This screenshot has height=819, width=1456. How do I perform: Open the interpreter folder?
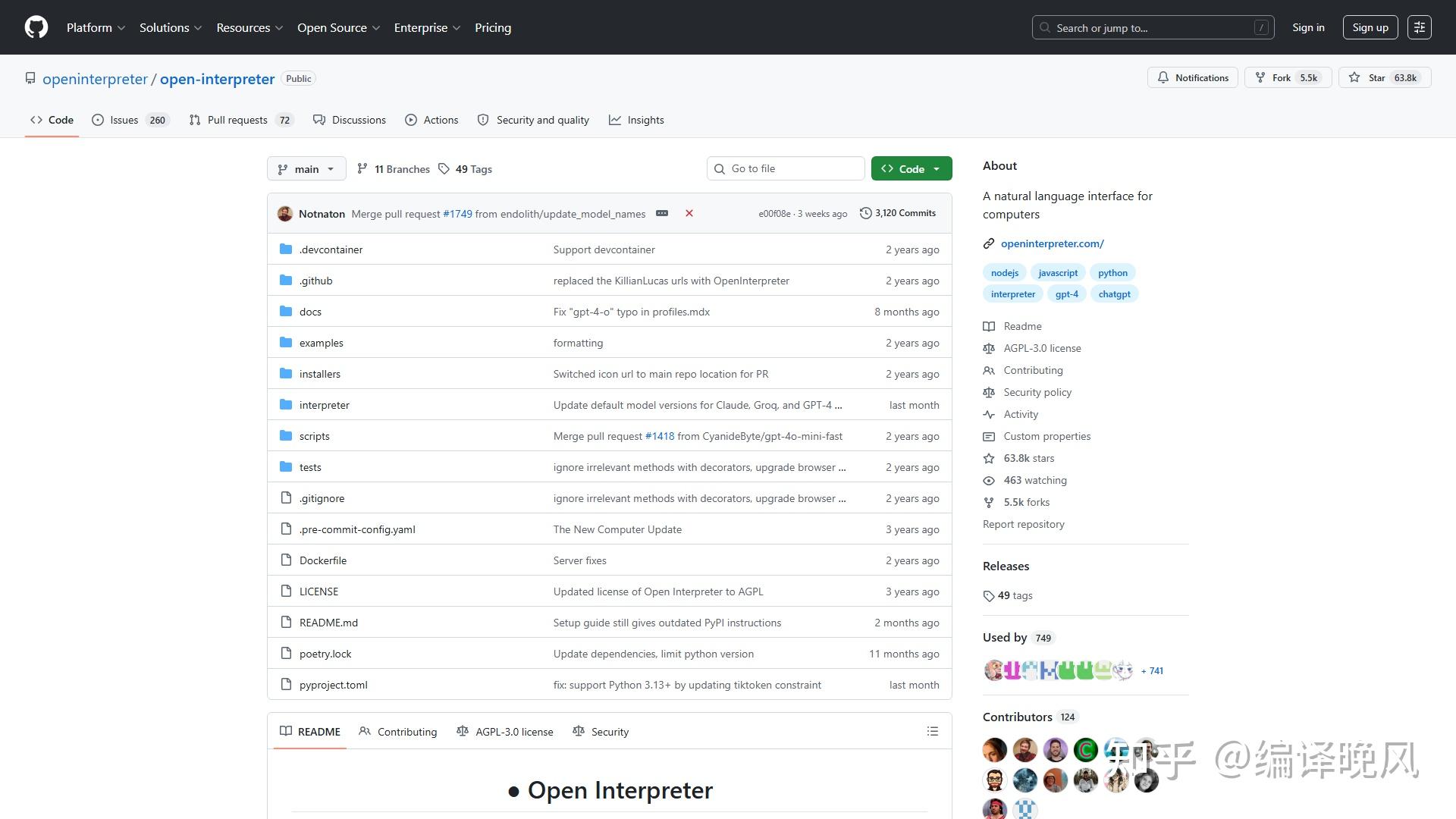[324, 405]
